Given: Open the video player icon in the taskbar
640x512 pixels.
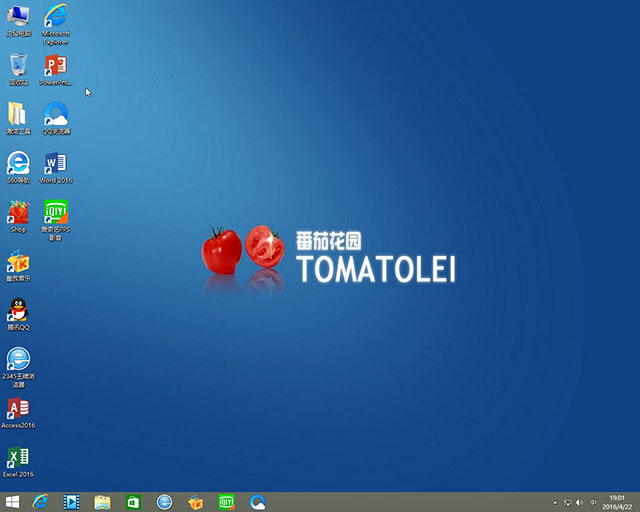Looking at the screenshot, I should click(71, 501).
